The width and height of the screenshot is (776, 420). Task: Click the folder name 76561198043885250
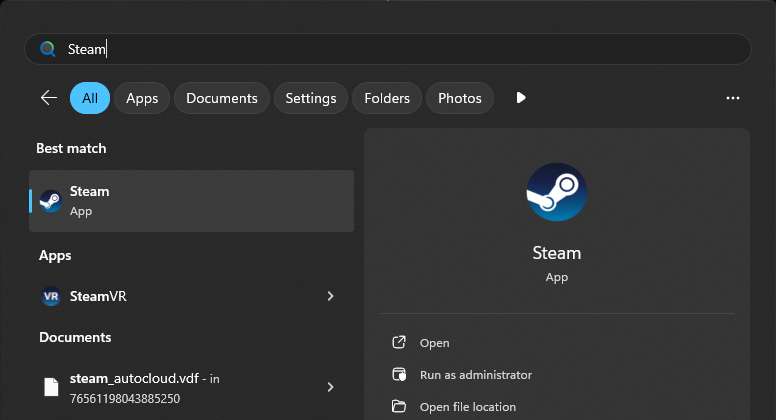[125, 399]
